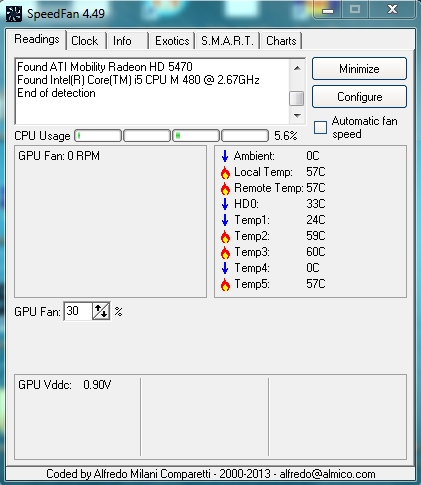The height and width of the screenshot is (485, 421).
Task: Close the SpeedFan window
Action: click(392, 9)
